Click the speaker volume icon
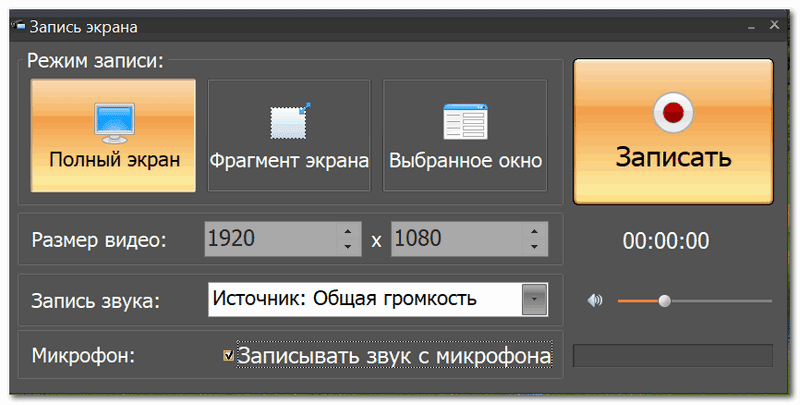800x405 pixels. (x=595, y=301)
